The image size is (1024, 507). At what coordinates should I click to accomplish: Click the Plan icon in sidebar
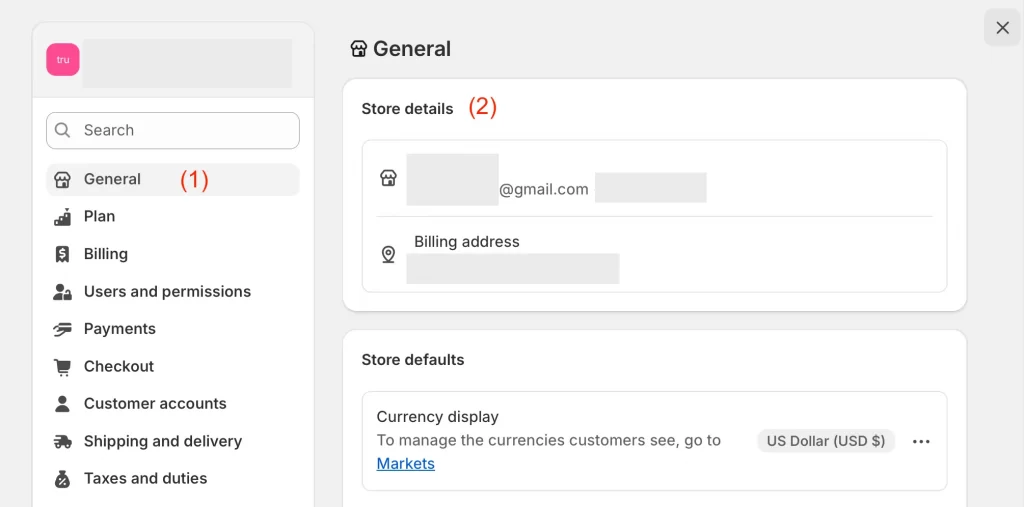[x=62, y=217]
